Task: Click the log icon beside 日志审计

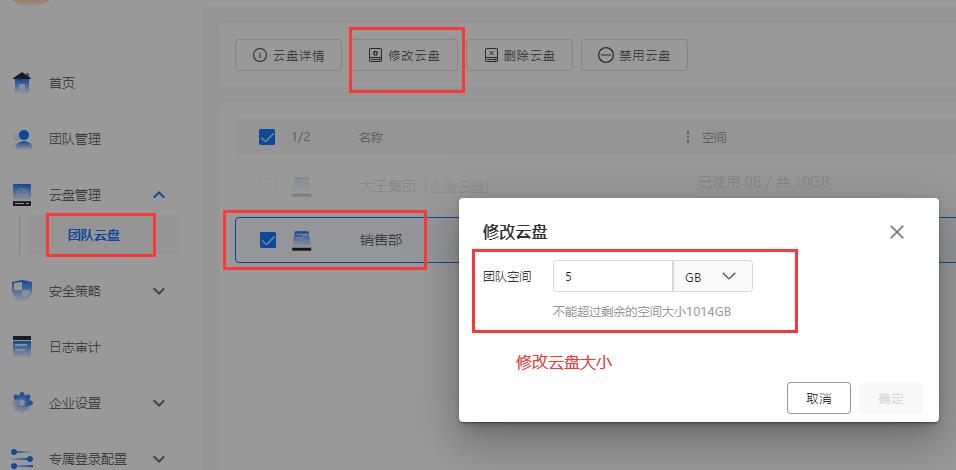Action: pos(22,347)
